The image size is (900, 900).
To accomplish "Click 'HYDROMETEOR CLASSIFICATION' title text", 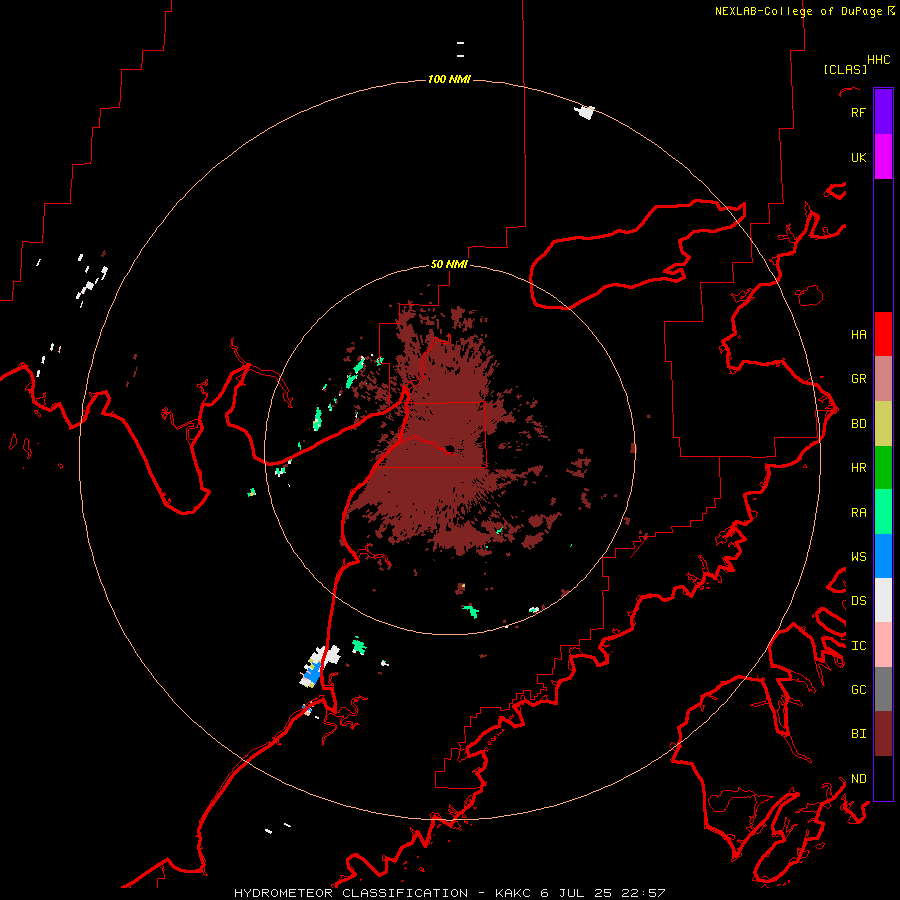I will [351, 893].
